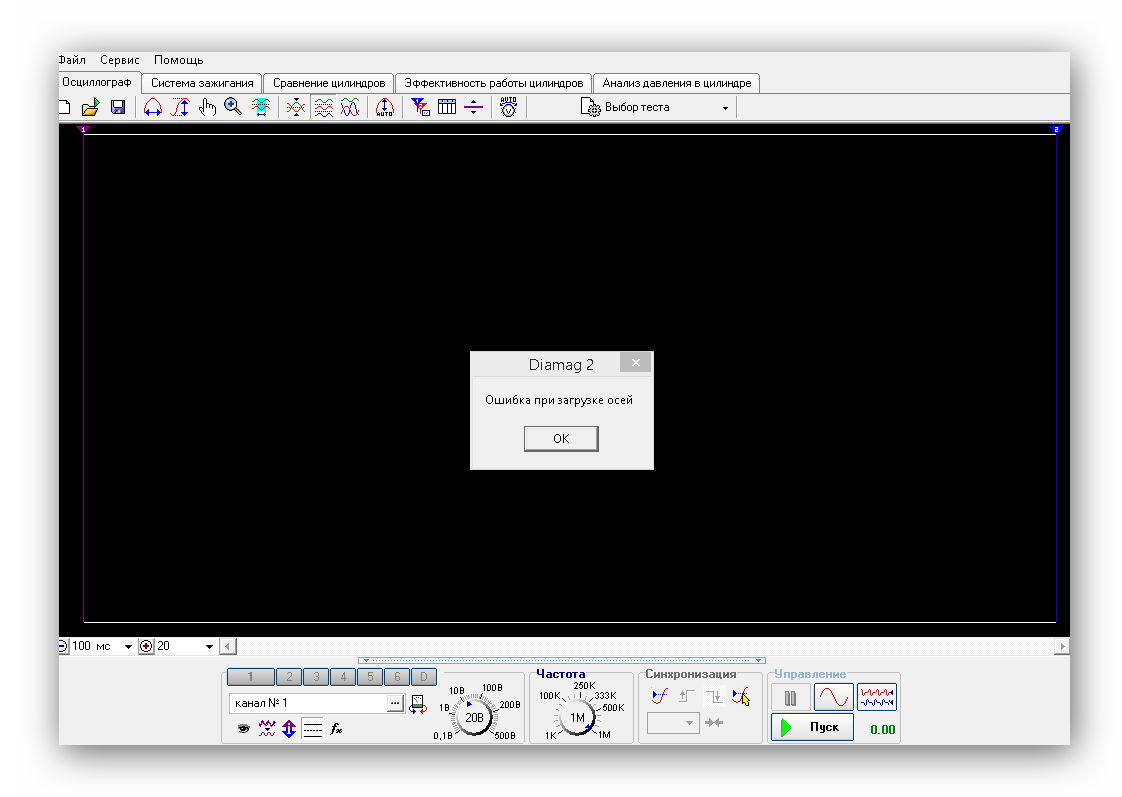Click OK in the Diamag 2 dialog
The width and height of the screenshot is (1122, 797).
coord(561,439)
